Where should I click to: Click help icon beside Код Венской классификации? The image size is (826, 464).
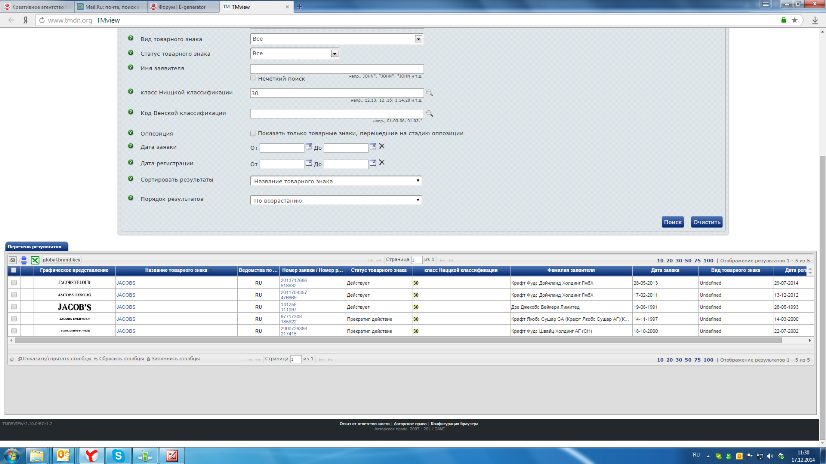click(131, 112)
